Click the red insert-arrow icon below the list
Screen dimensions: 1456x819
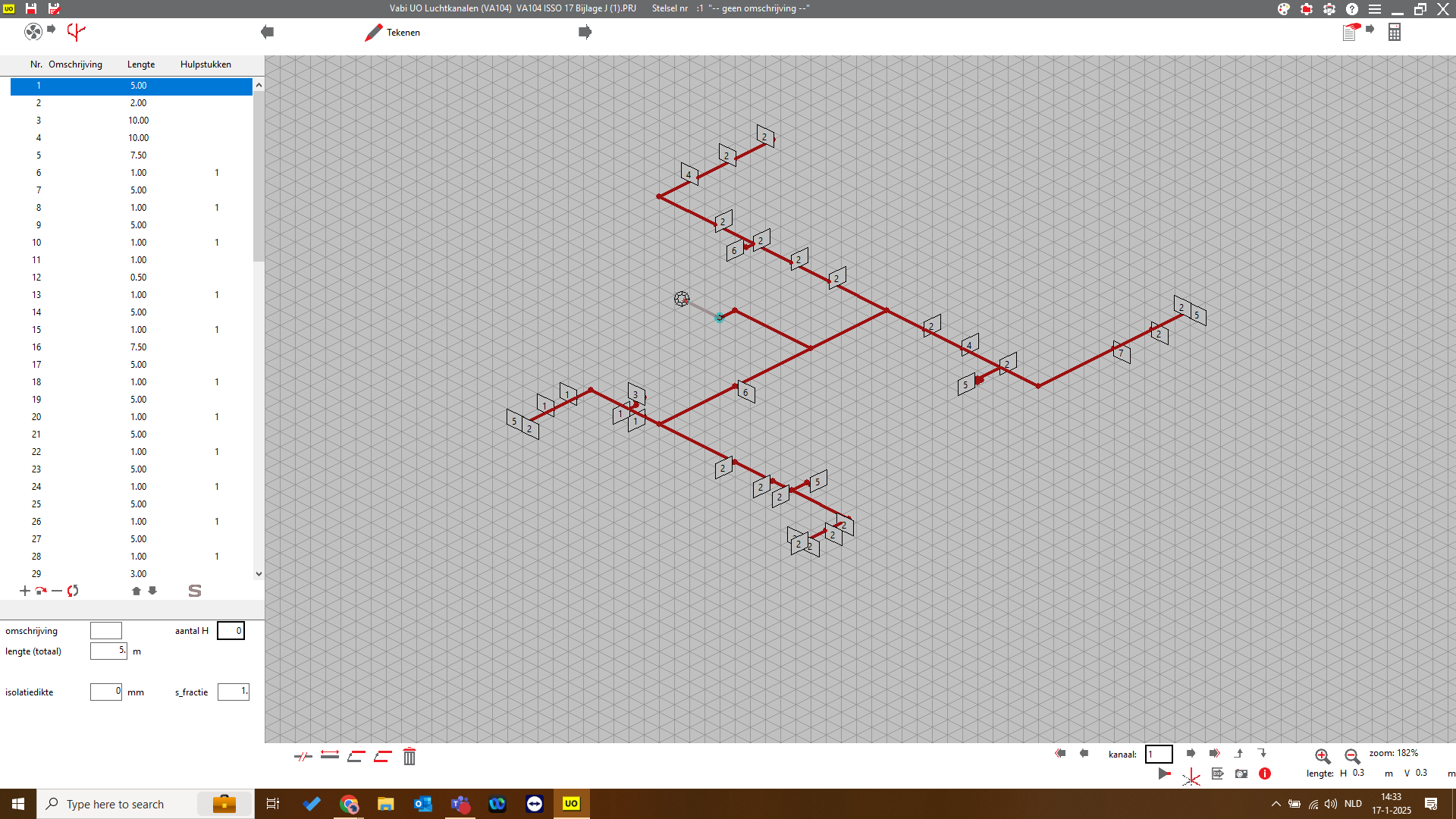coord(41,591)
